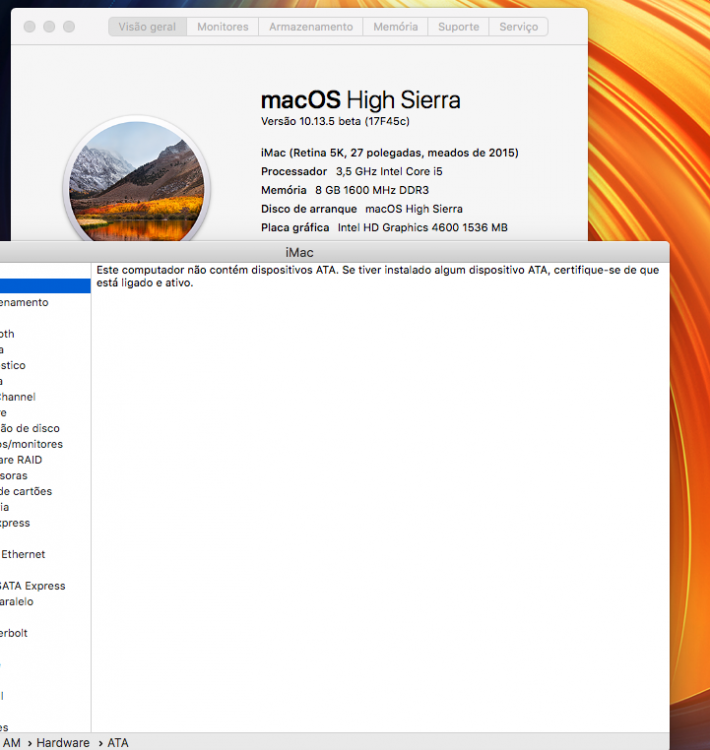Open the disc burning sidebar item
Screen dimensions: 710x750
[x=30, y=429]
